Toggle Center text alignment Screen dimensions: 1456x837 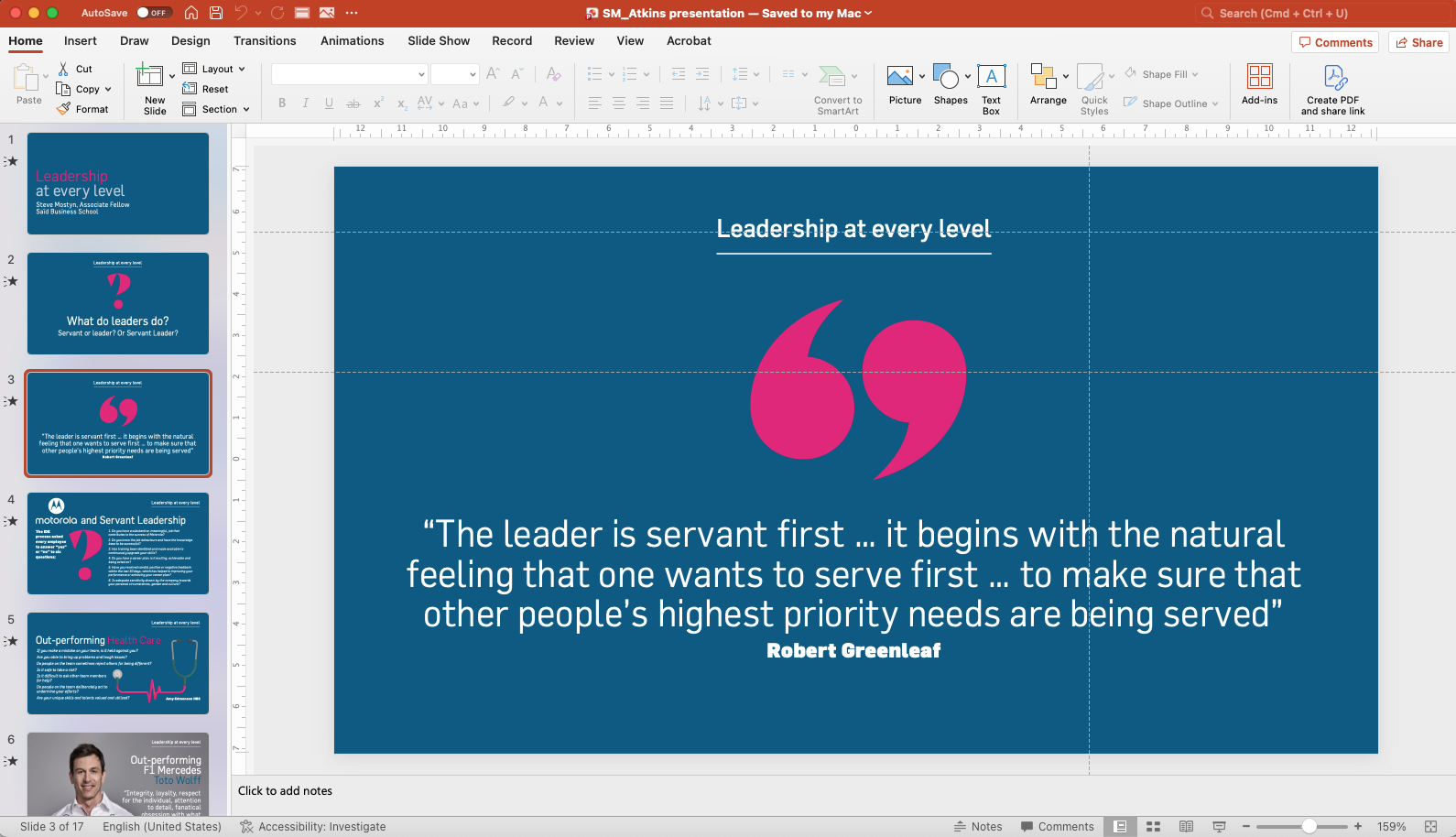point(619,103)
